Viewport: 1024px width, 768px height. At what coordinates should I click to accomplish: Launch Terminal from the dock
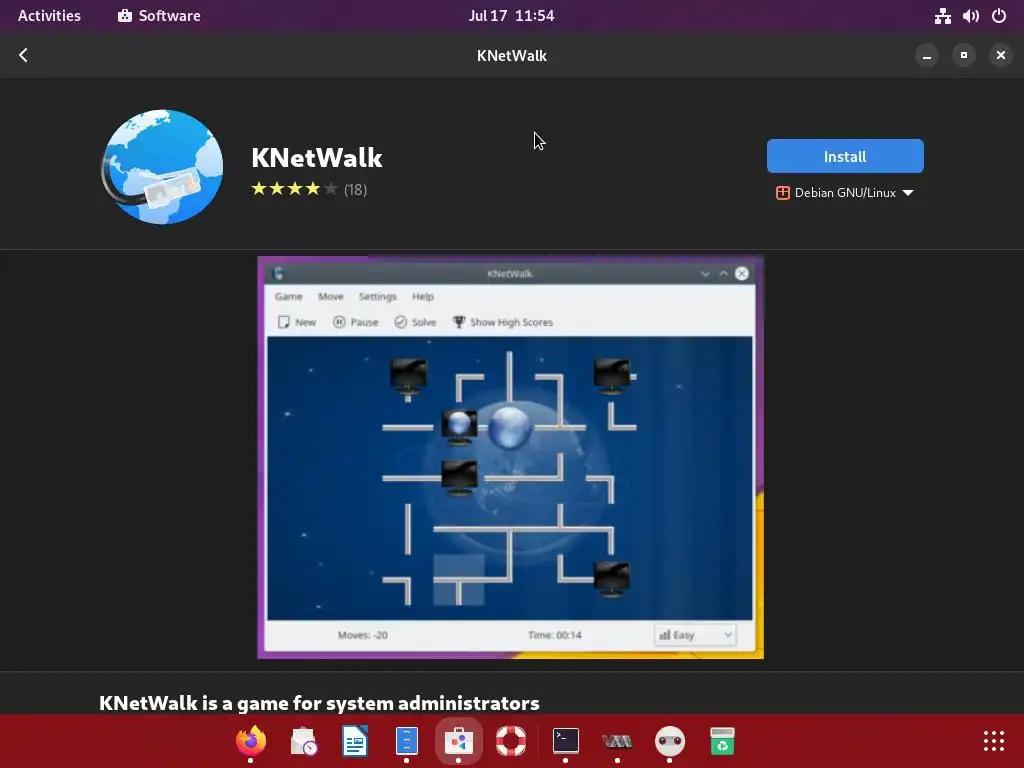click(x=566, y=741)
